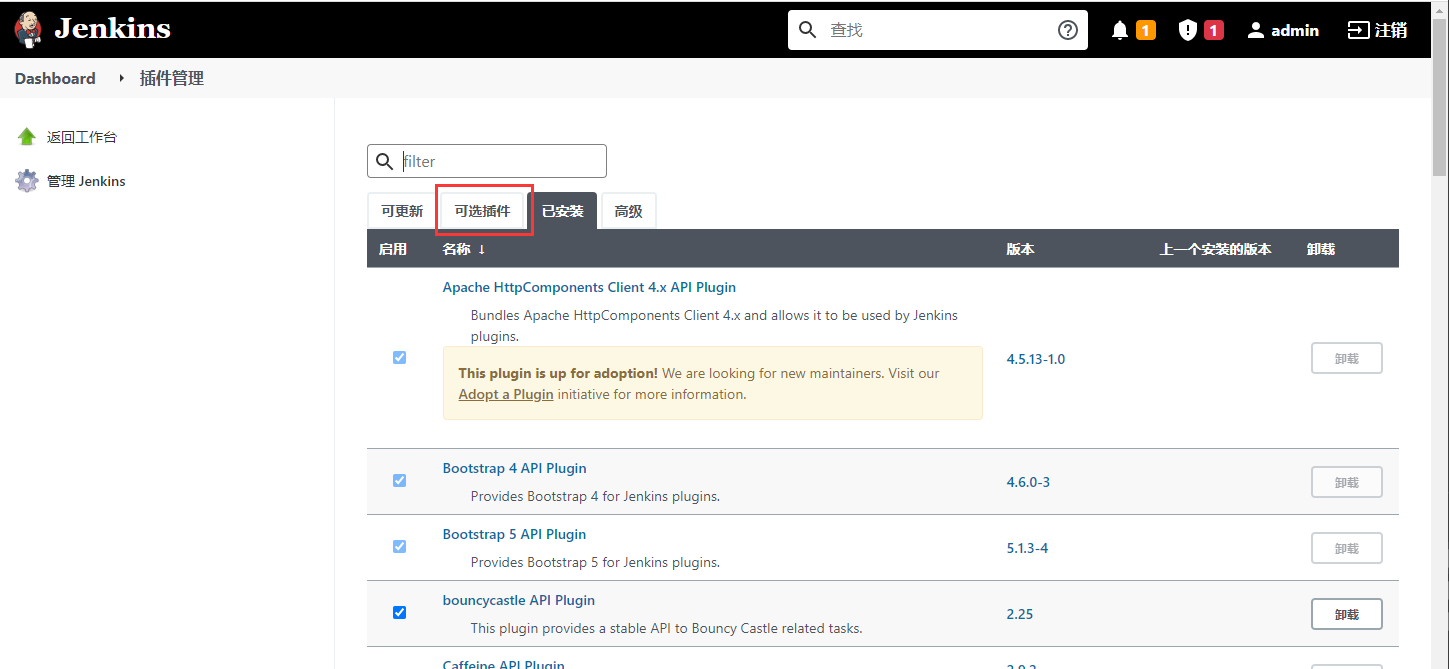Open the Bootstrap 5 API Plugin link
The width and height of the screenshot is (1449, 669).
514,534
